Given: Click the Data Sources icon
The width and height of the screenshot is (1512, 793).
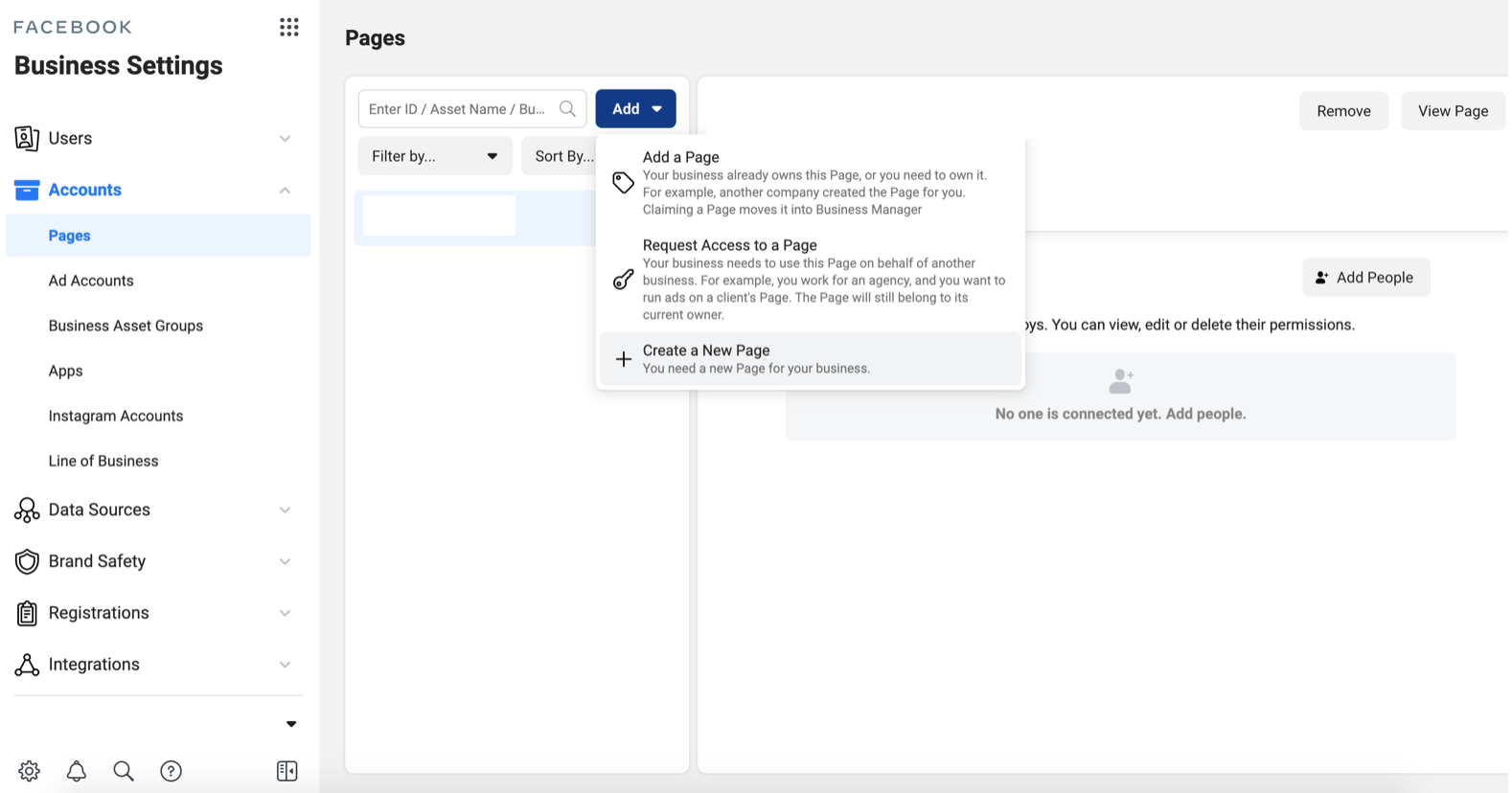Looking at the screenshot, I should (x=27, y=510).
